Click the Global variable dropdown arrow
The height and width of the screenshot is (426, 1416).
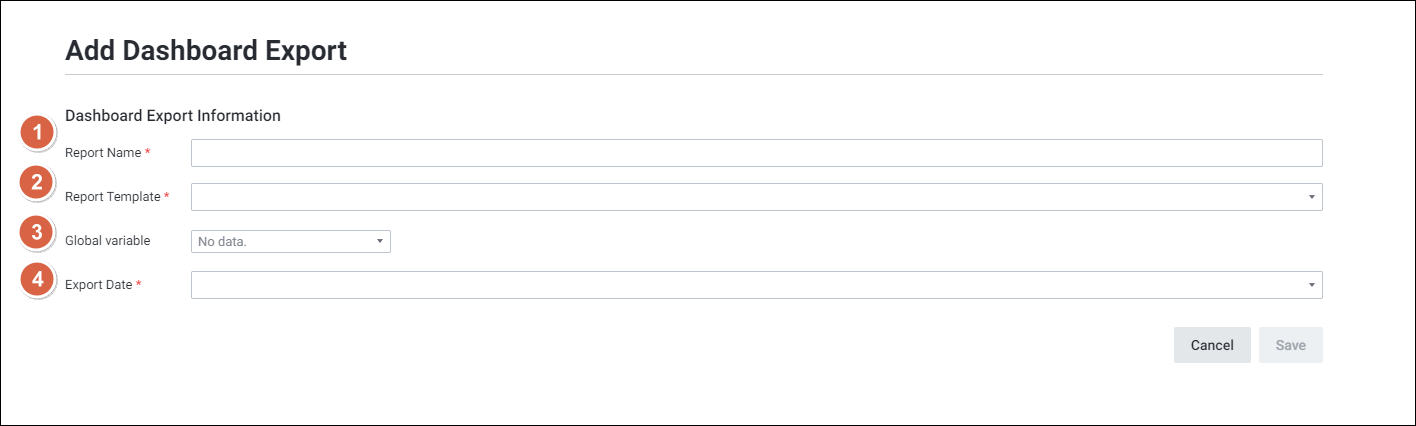coord(380,241)
